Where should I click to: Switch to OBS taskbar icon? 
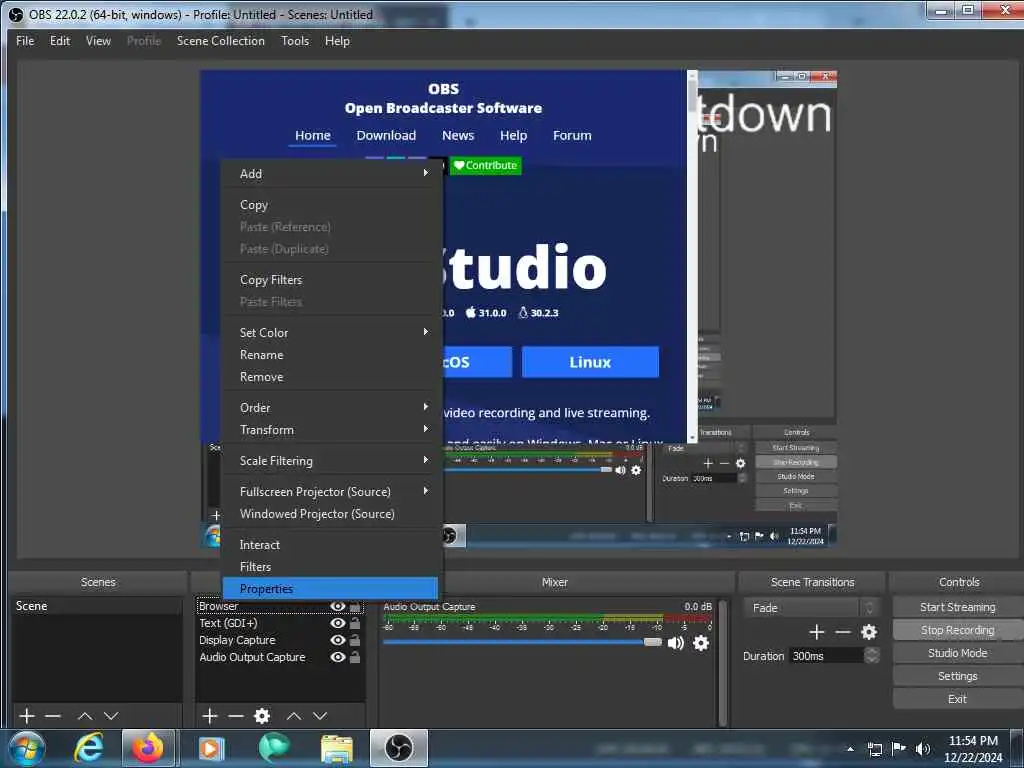(398, 748)
